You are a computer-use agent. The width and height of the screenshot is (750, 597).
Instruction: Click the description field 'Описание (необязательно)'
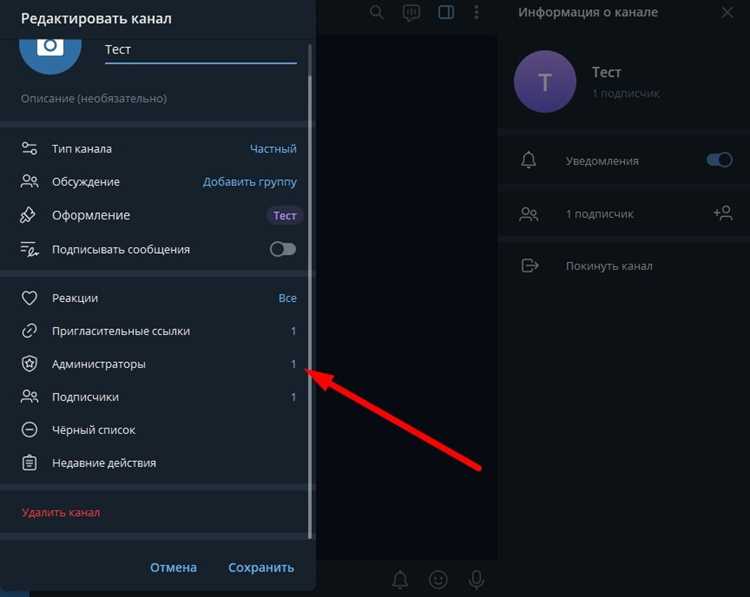pos(94,99)
